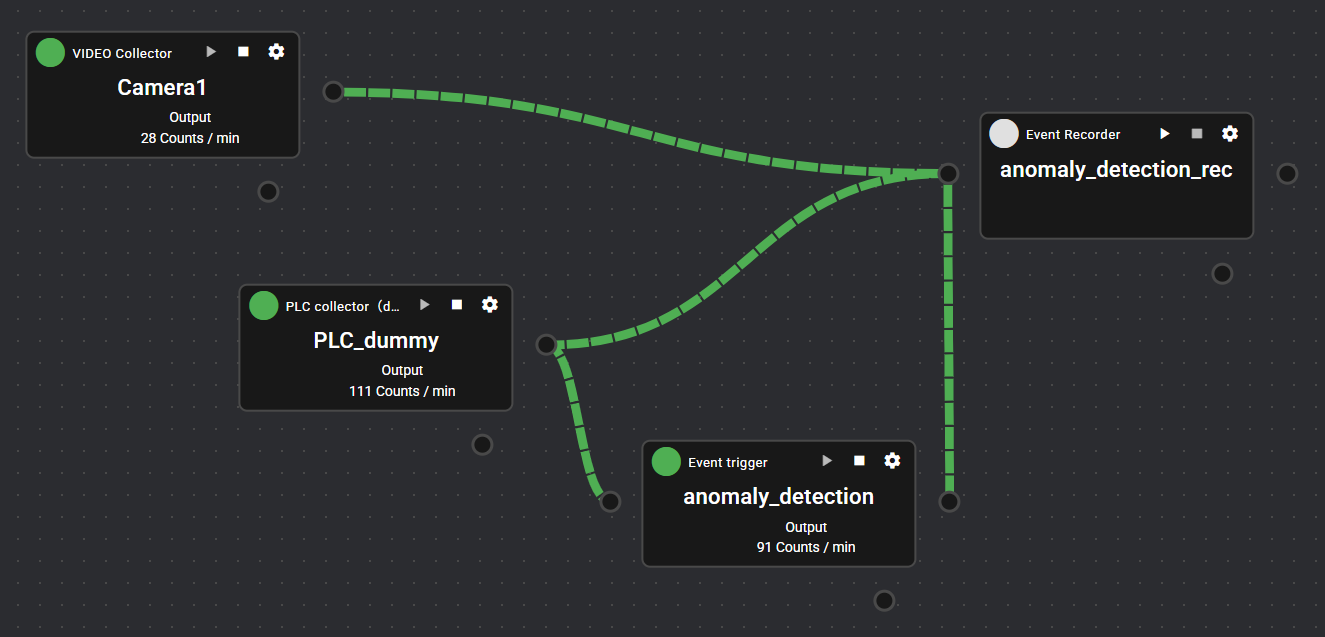Toggle the green status indicator on Camera1

click(x=49, y=52)
